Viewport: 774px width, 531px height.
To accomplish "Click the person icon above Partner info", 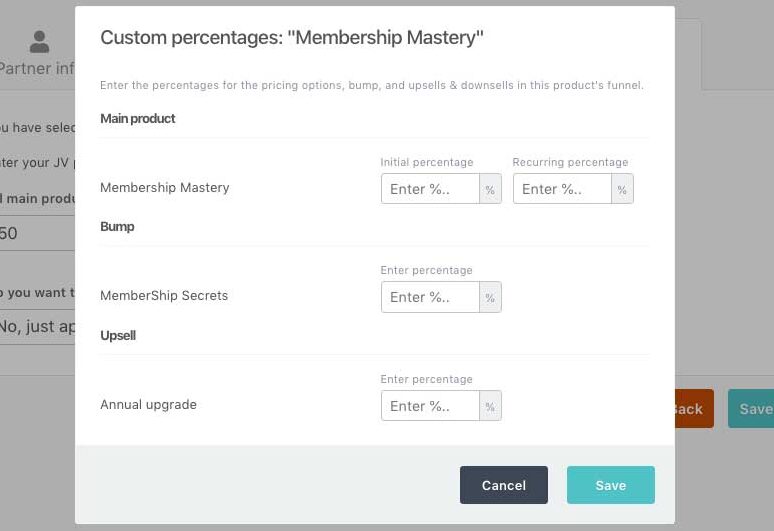I will [39, 42].
